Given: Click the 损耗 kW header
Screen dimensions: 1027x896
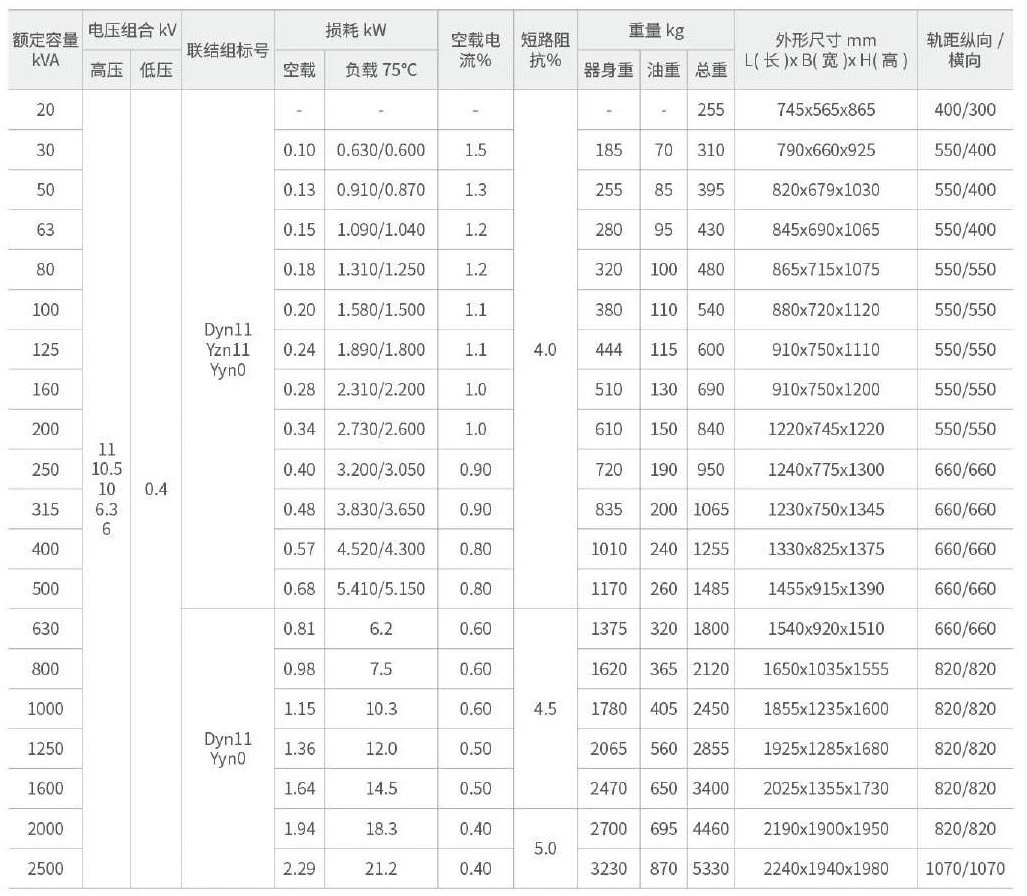Looking at the screenshot, I should coord(356,30).
